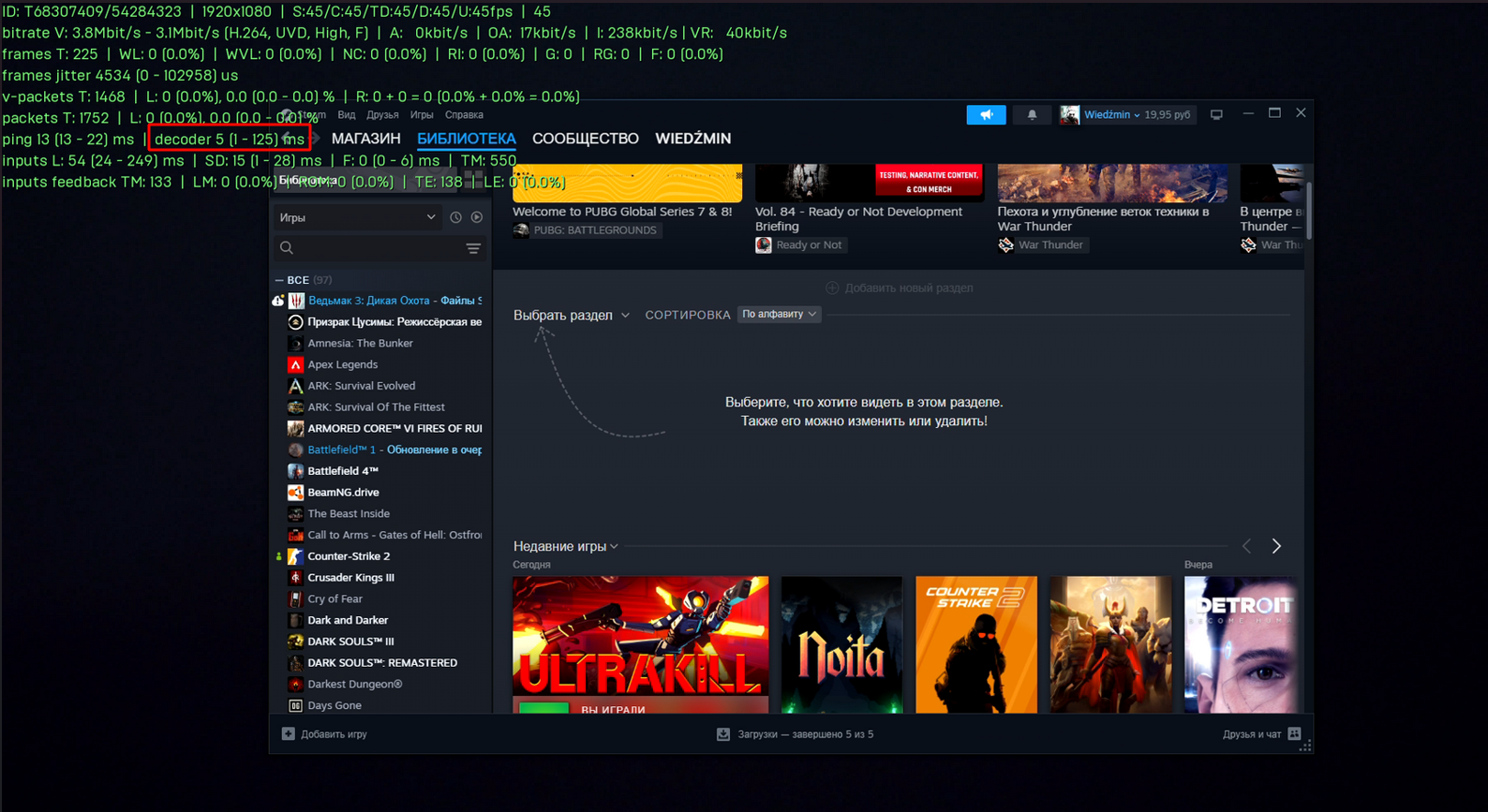Click the BeamNG.drive game icon

point(295,493)
